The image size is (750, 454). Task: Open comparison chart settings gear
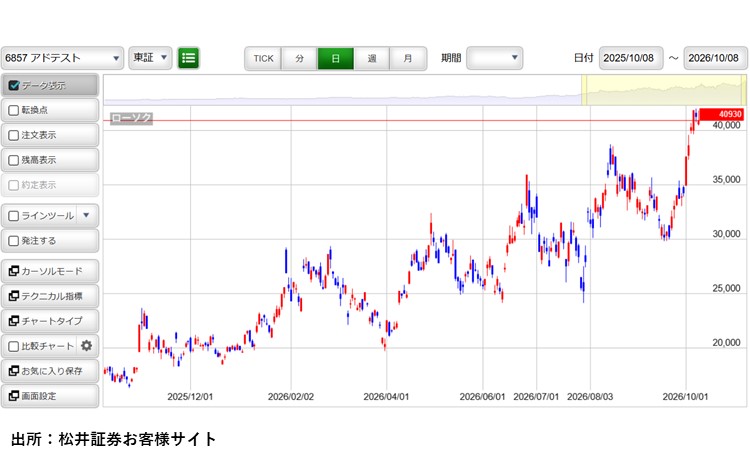[x=86, y=346]
